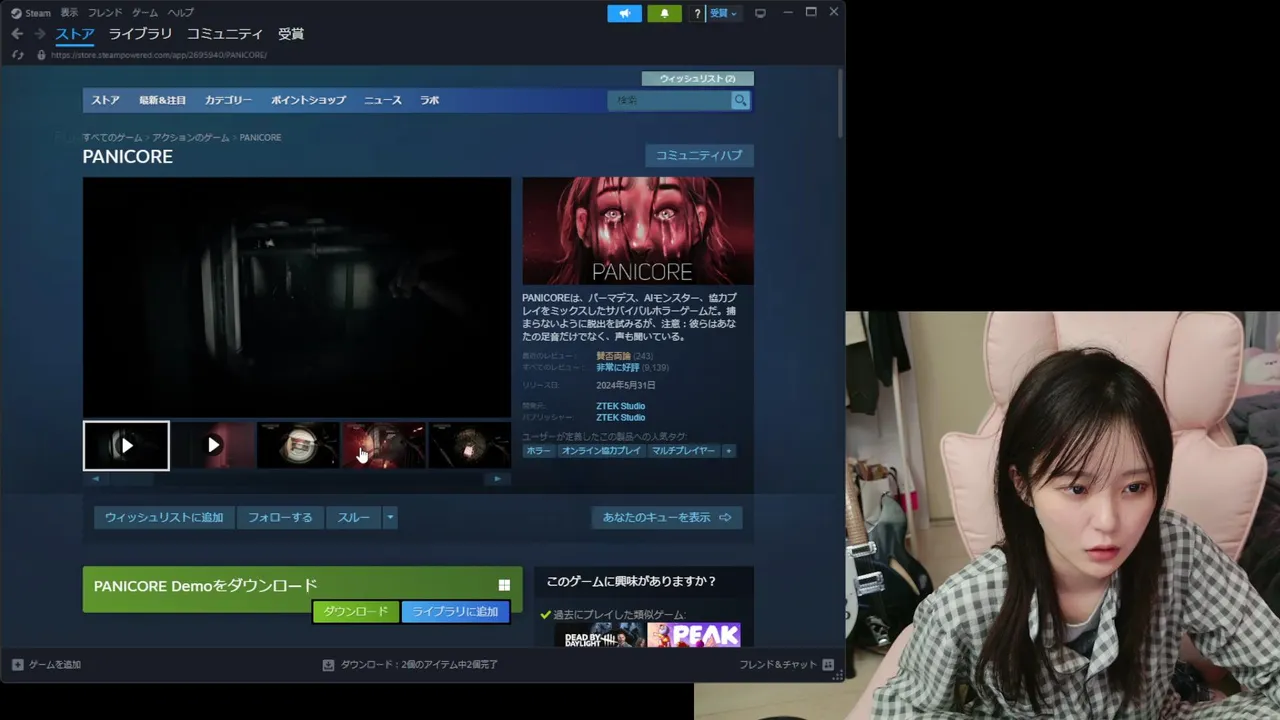Viewport: 1280px width, 720px height.
Task: Expand the スルー options dropdown arrow
Action: pyautogui.click(x=390, y=517)
